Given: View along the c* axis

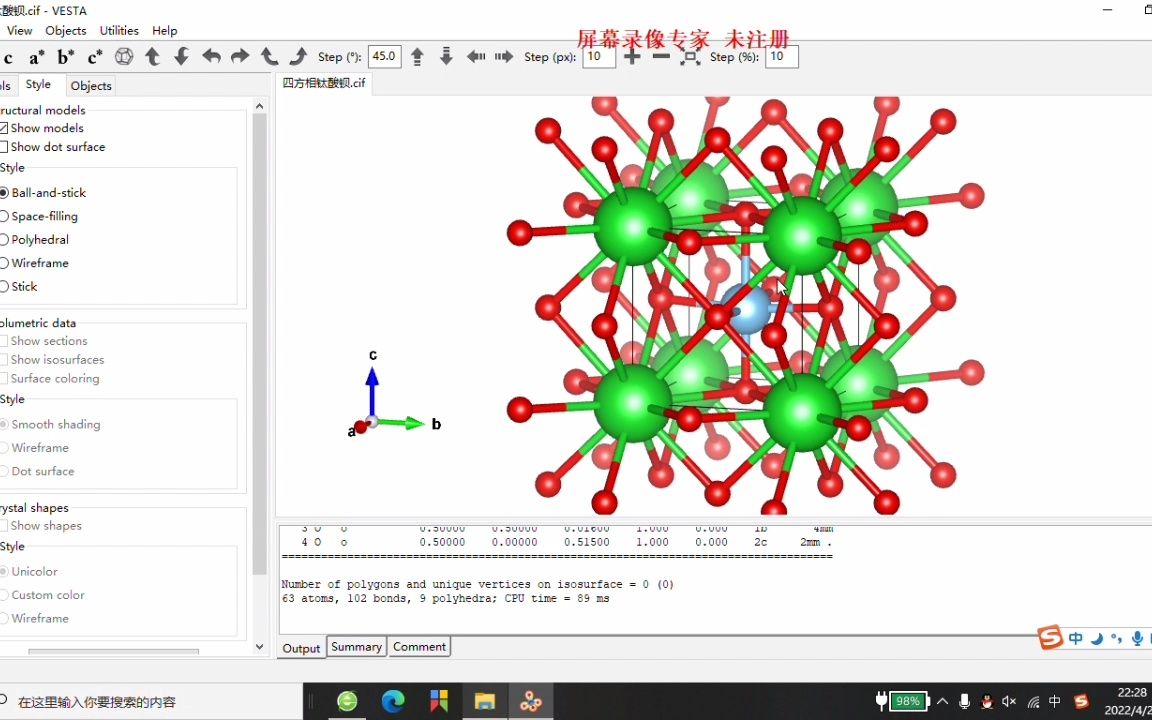Looking at the screenshot, I should [x=96, y=57].
